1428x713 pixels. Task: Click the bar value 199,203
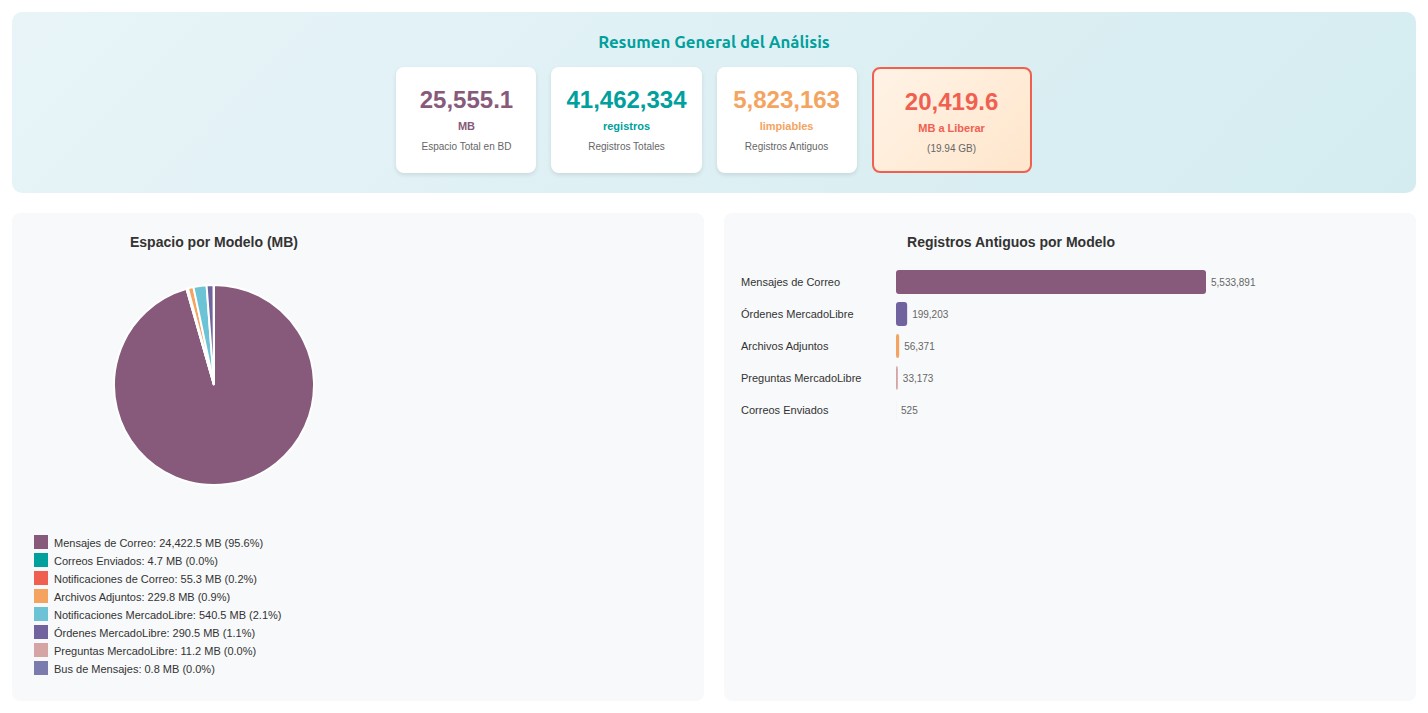[930, 315]
